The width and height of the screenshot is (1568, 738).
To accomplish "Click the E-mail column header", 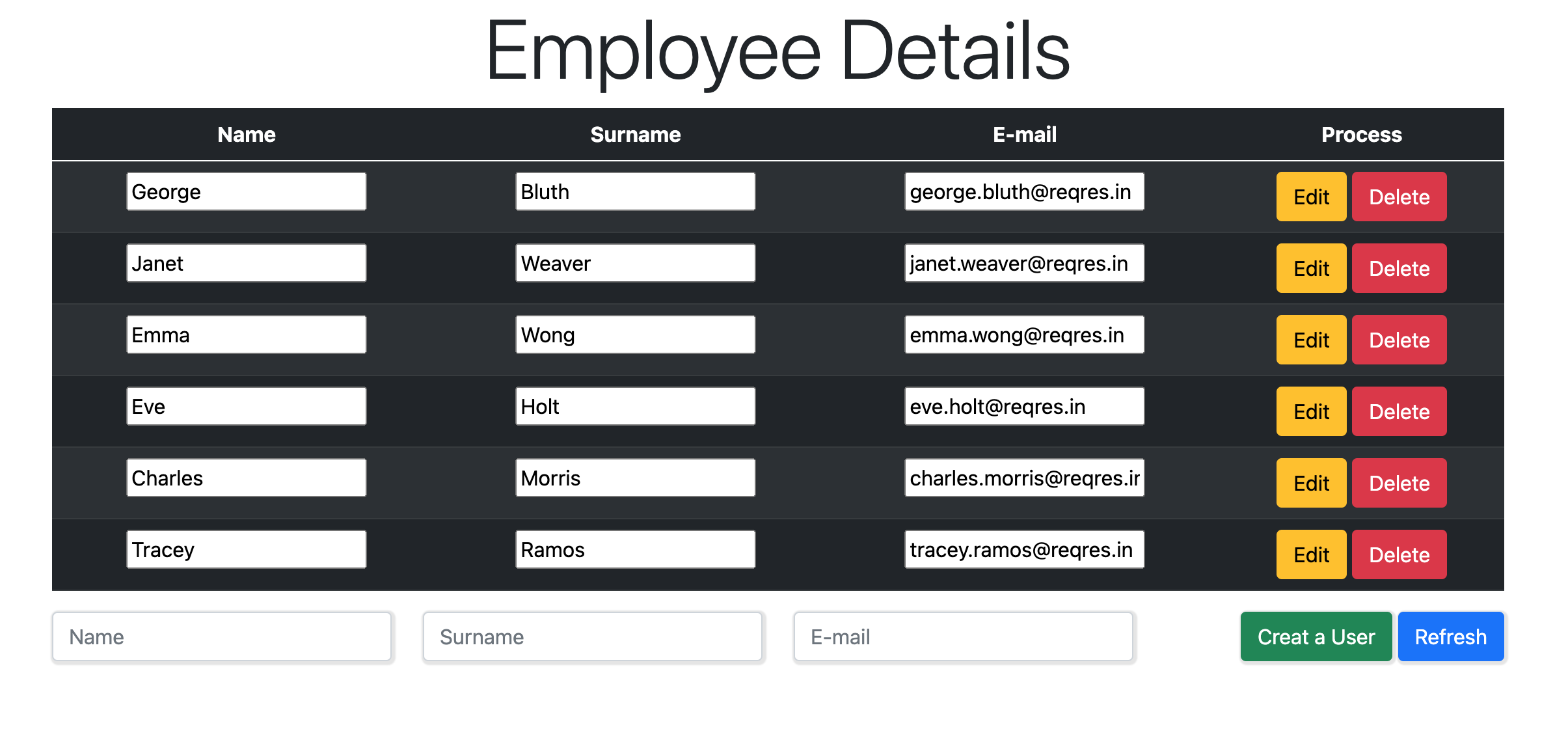I will [x=1024, y=134].
